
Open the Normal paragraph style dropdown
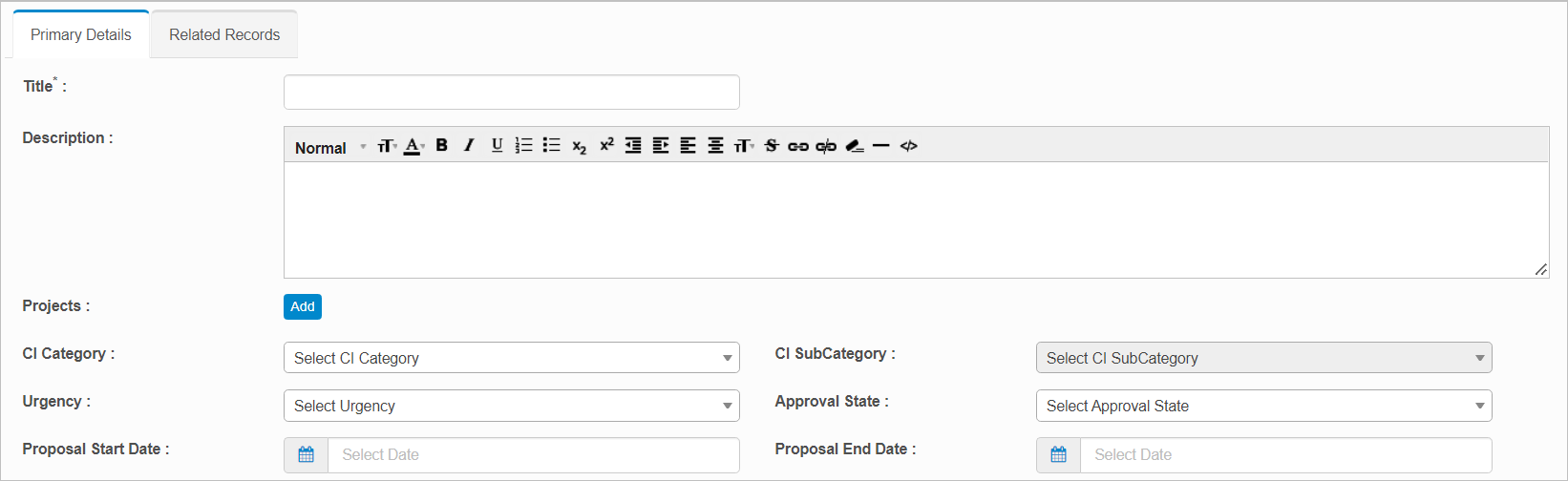coord(329,148)
